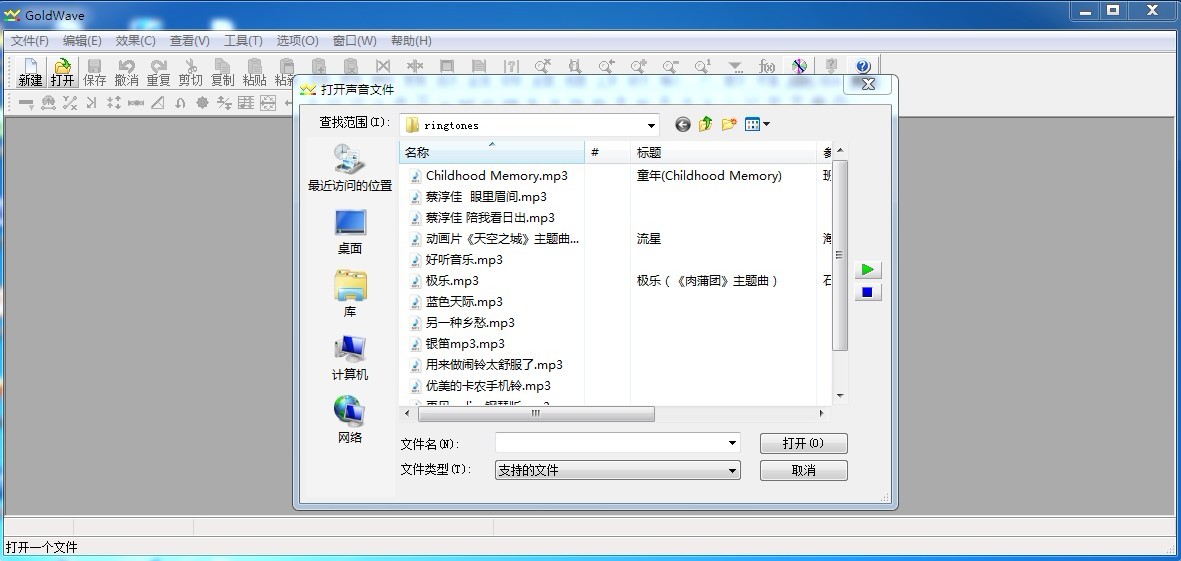
Task: Expand the 文件名 dropdown arrow
Action: (732, 444)
